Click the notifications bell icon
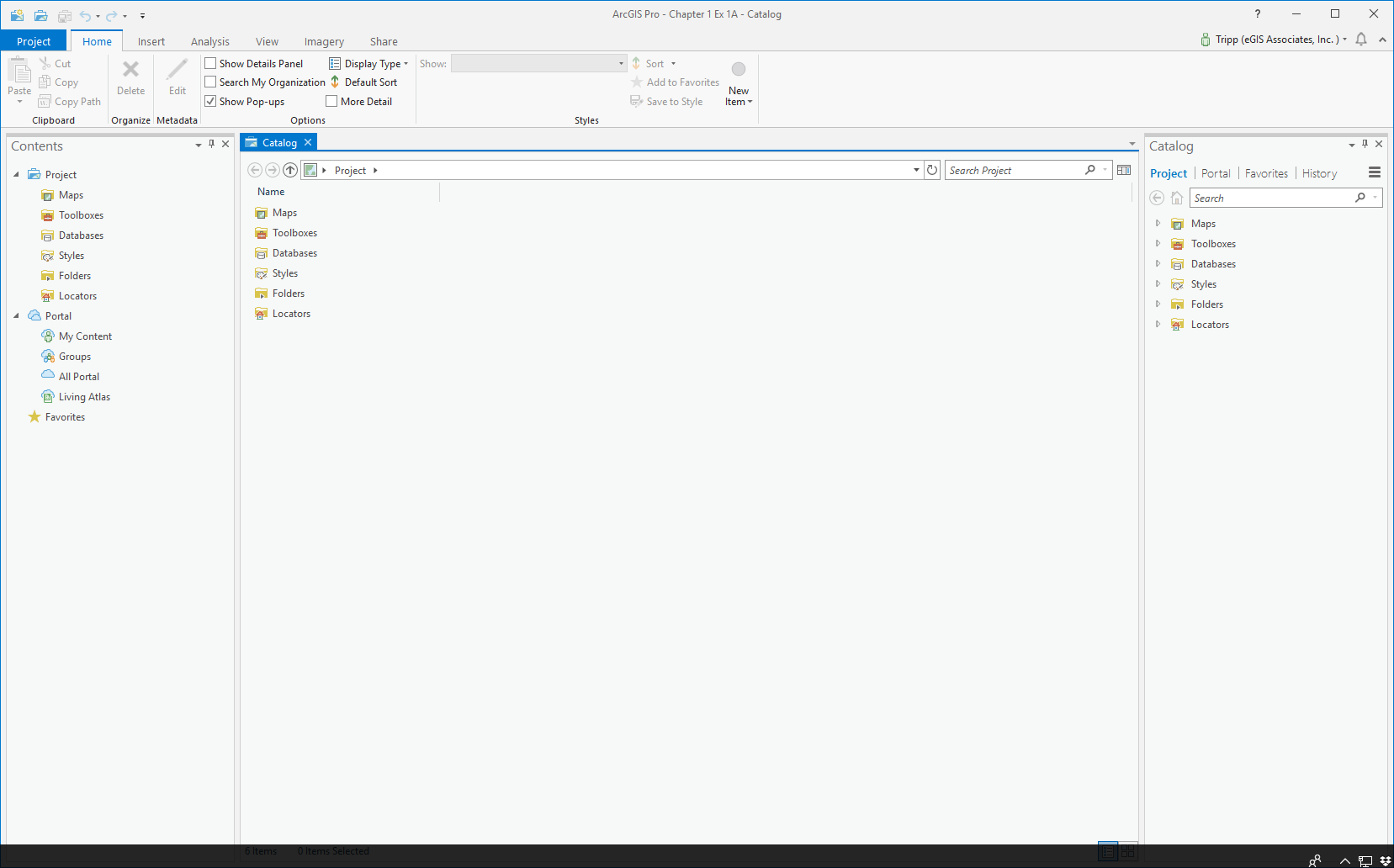This screenshot has width=1394, height=868. coord(1361,40)
